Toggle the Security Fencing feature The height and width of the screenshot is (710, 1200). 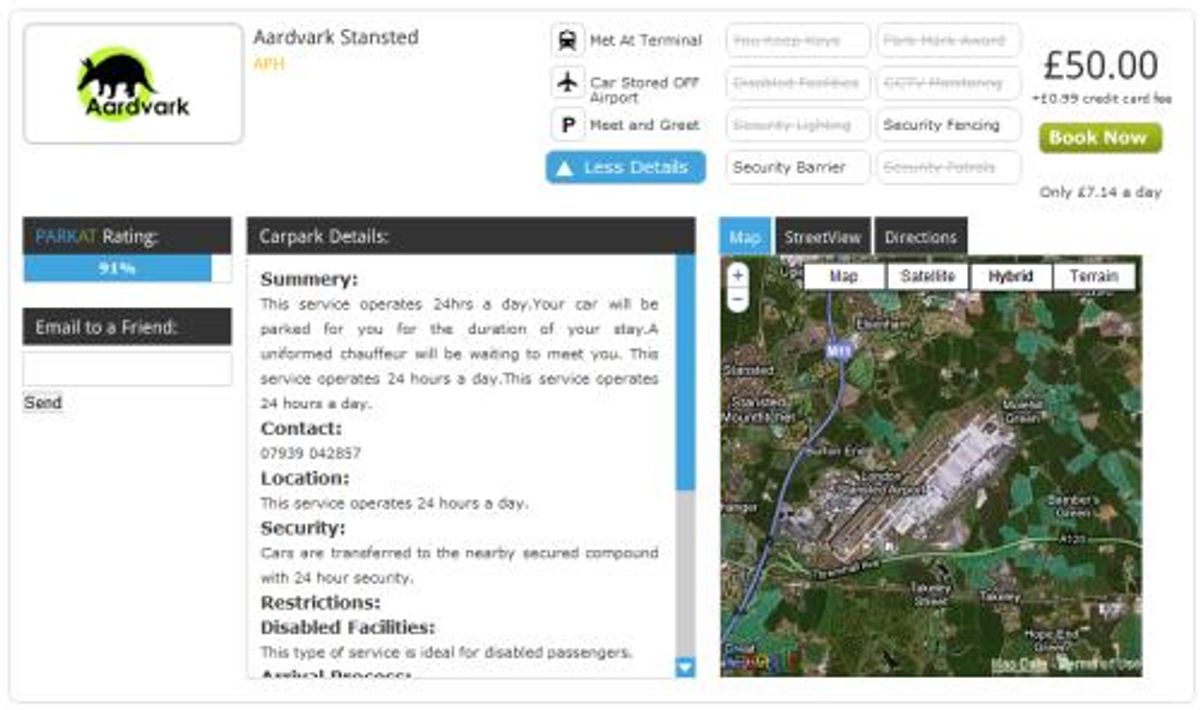tap(946, 125)
